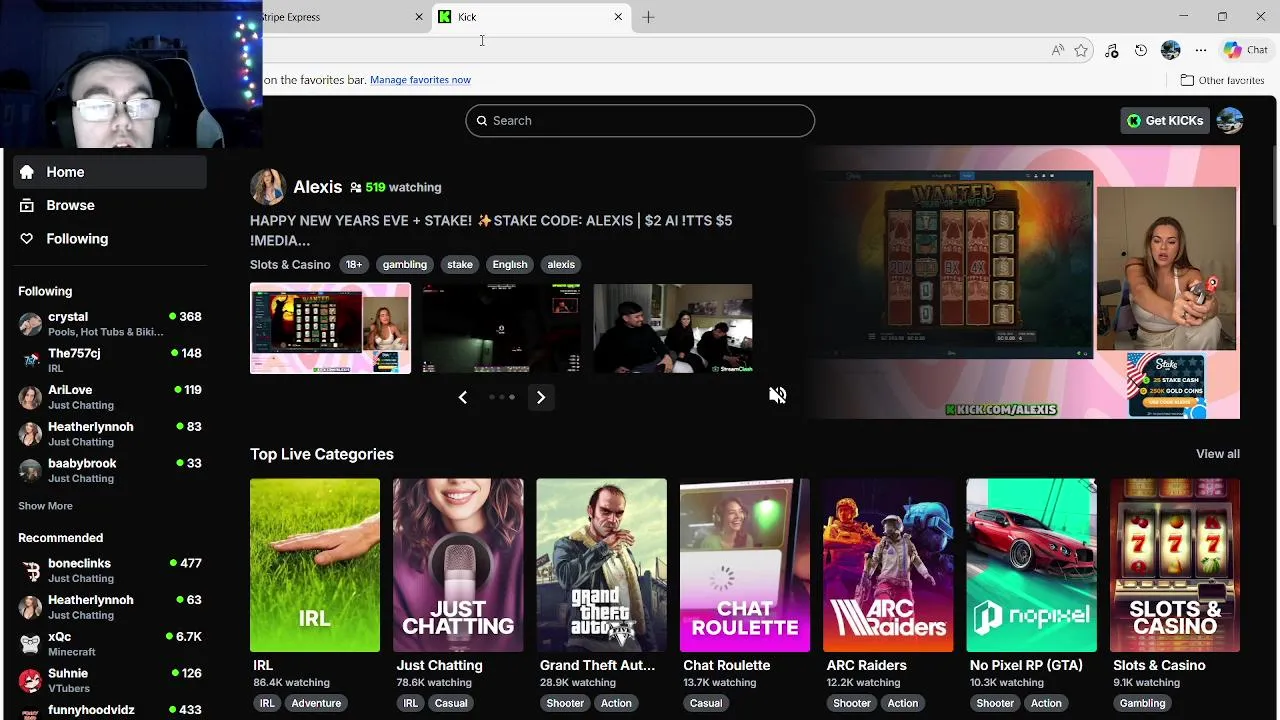This screenshot has height=720, width=1280.
Task: Open Copilot Chat in browser toolbar
Action: (1246, 50)
